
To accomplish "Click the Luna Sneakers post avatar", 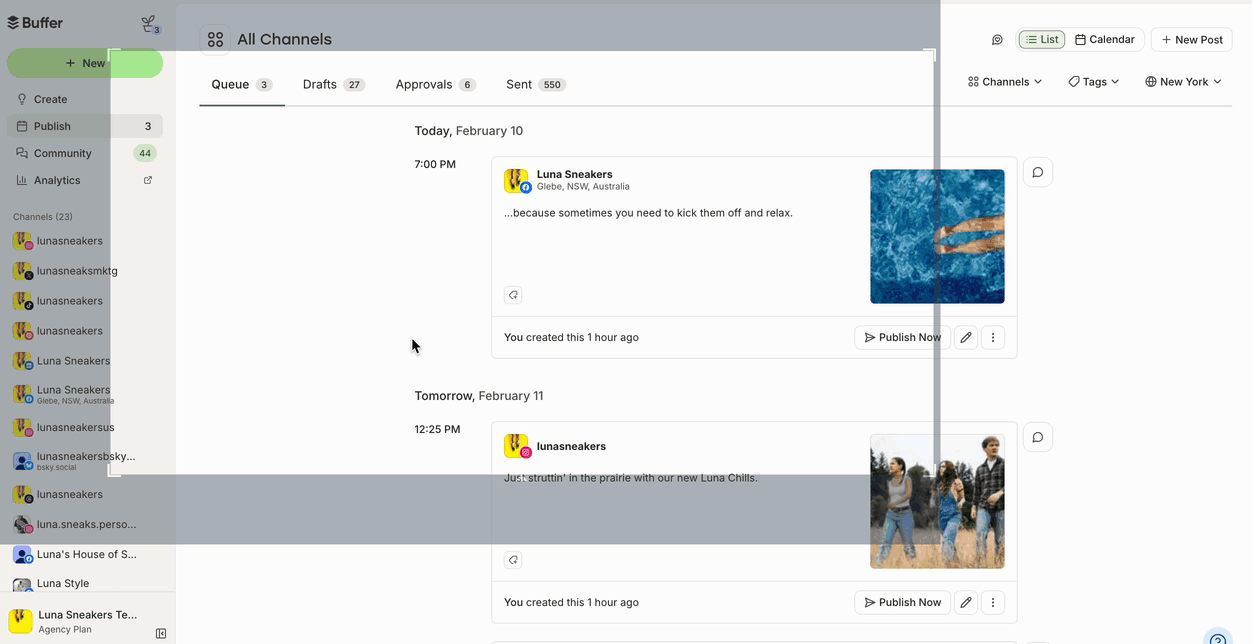I will tap(516, 181).
